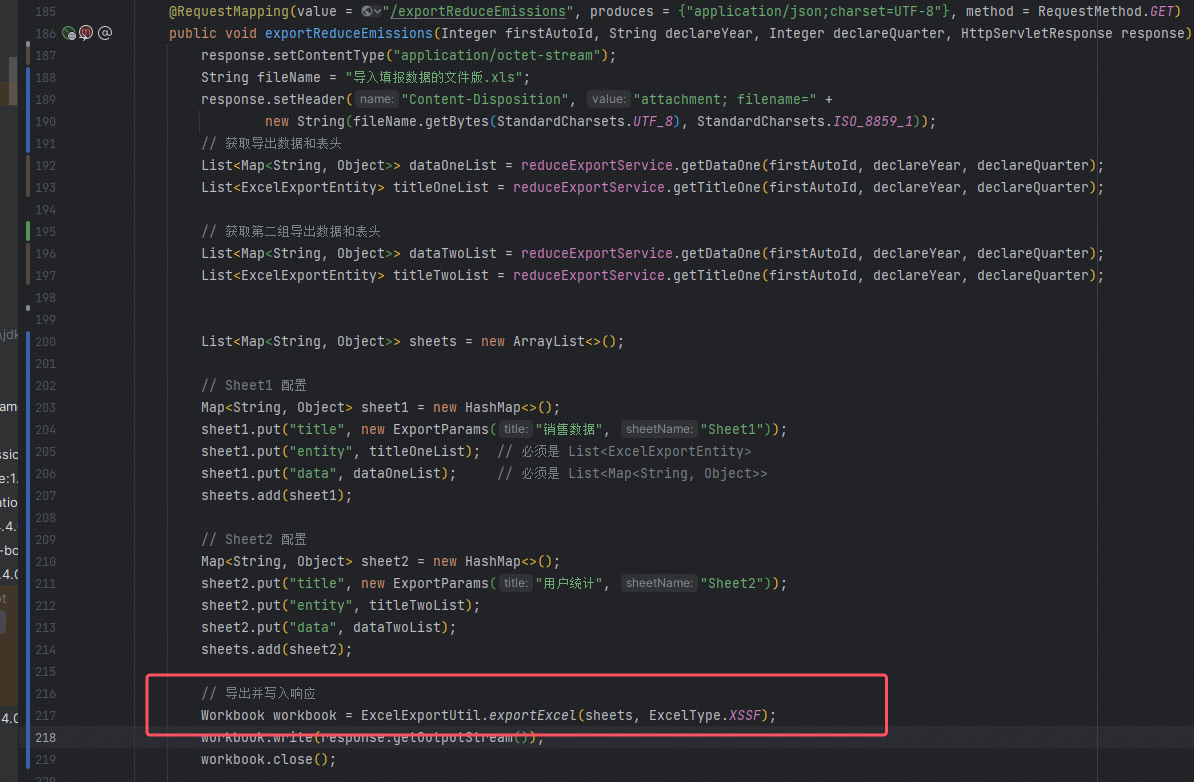Click the "Content-Disposition" string
1194x782 pixels.
point(484,100)
